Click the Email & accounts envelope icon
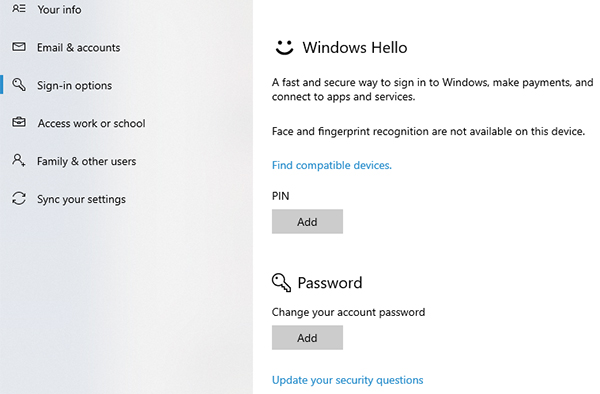The height and width of the screenshot is (394, 600). pos(19,47)
